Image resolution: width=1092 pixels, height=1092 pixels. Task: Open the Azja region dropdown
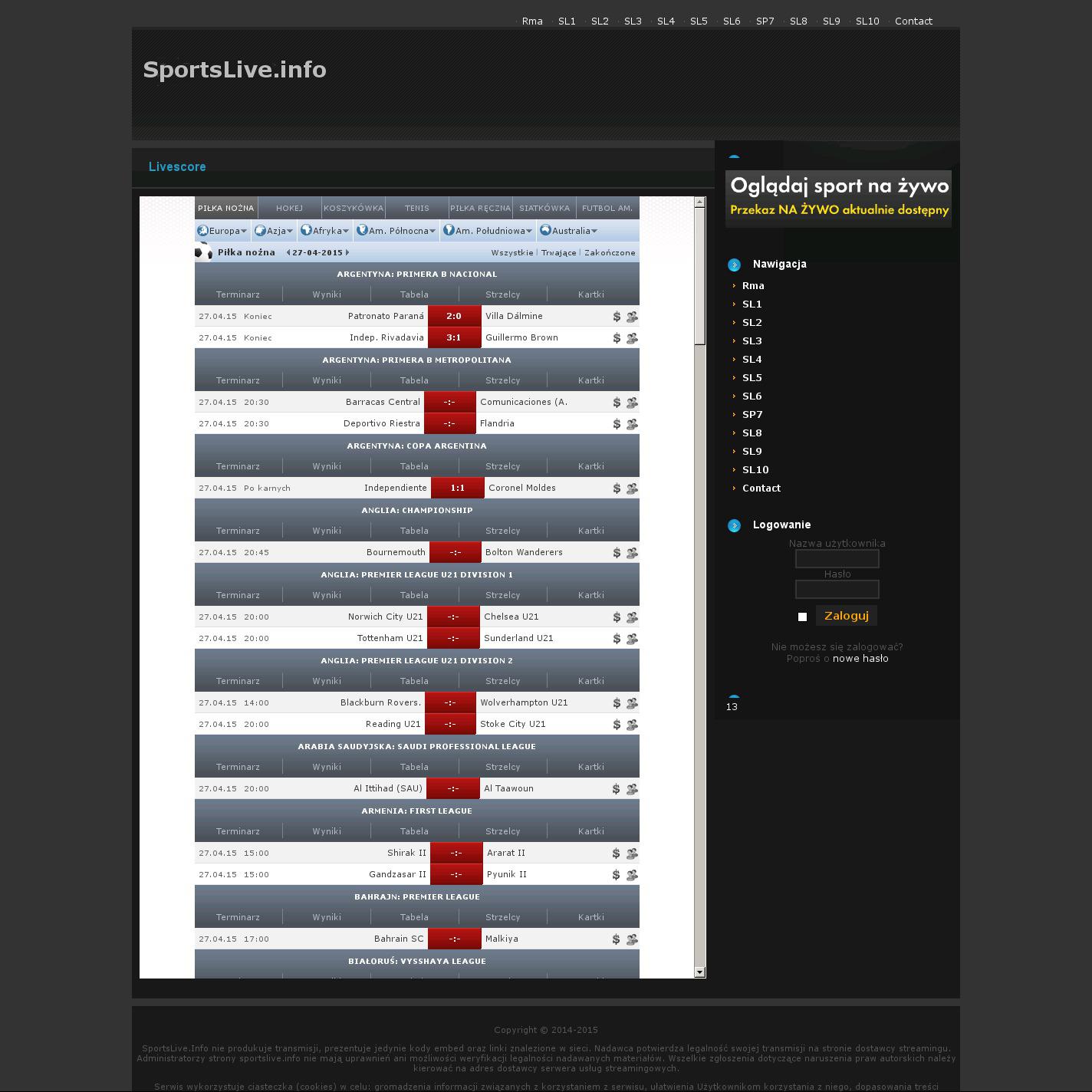click(274, 231)
